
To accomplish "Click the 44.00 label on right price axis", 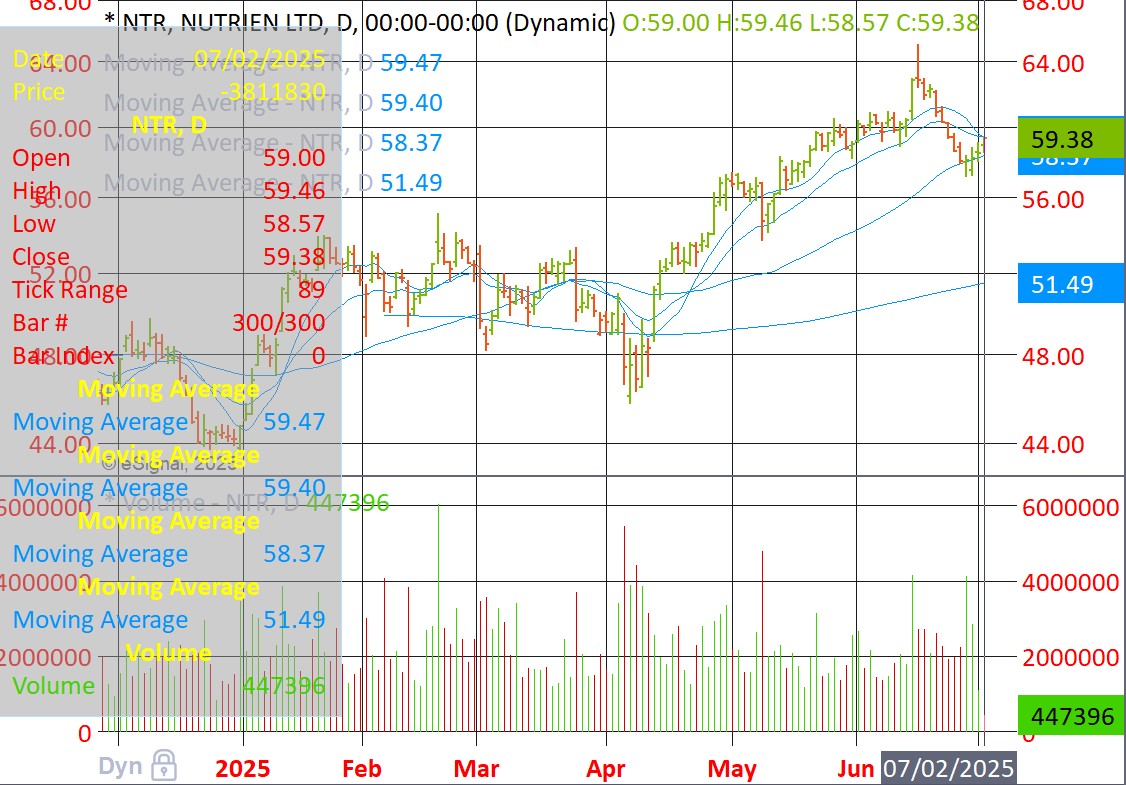I will pos(1053,444).
